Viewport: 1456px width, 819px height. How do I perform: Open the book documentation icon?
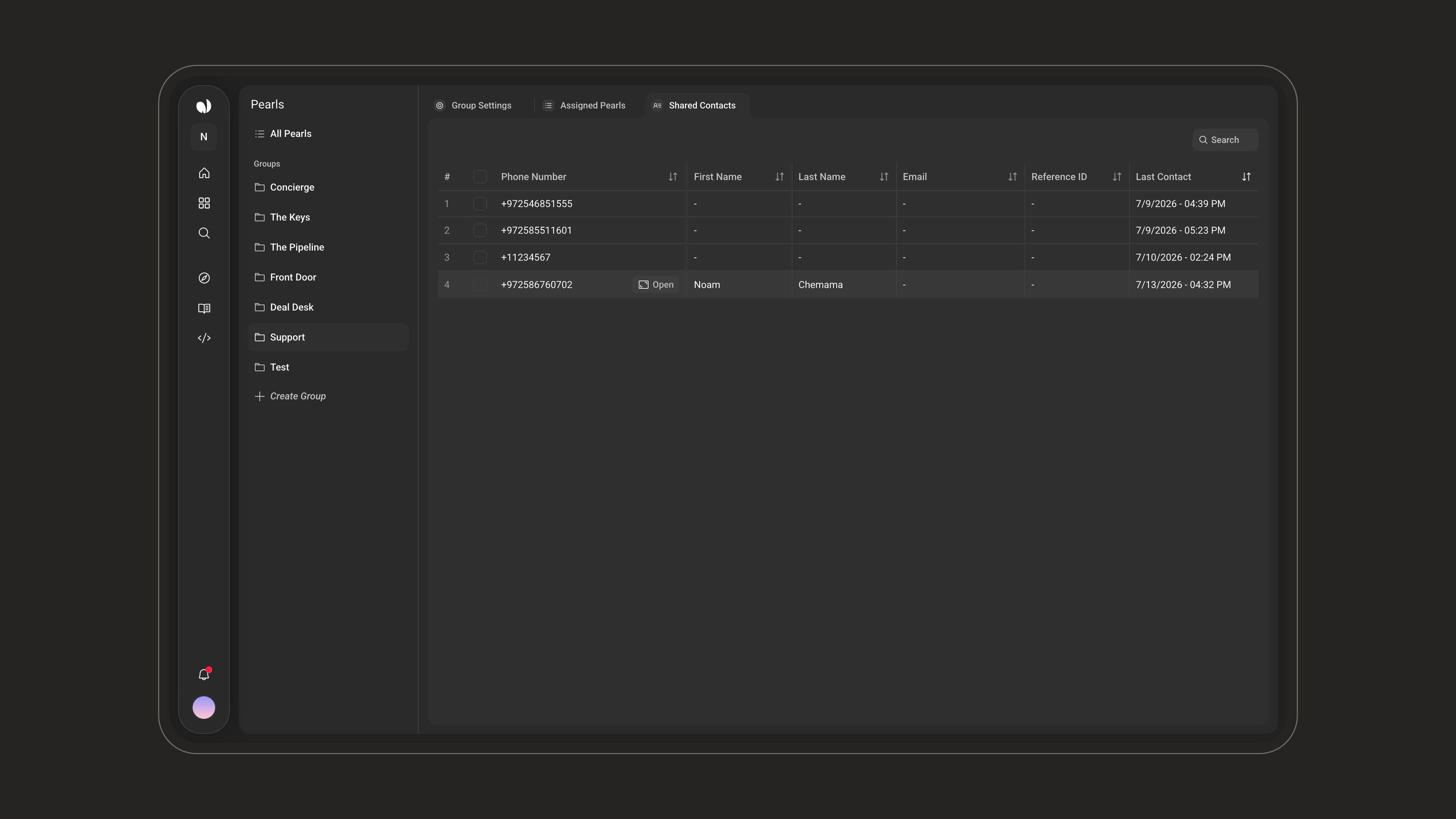(204, 308)
